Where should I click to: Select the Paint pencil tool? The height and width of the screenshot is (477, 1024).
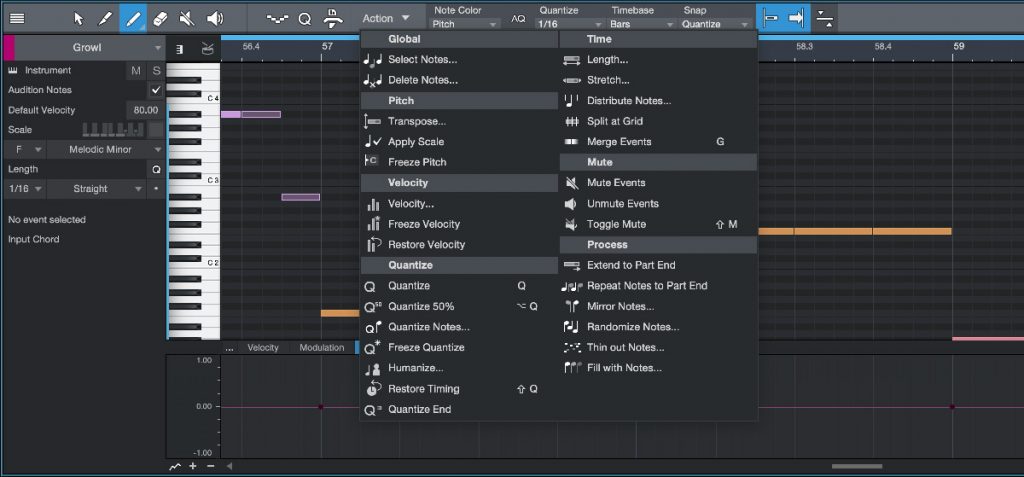pos(133,18)
